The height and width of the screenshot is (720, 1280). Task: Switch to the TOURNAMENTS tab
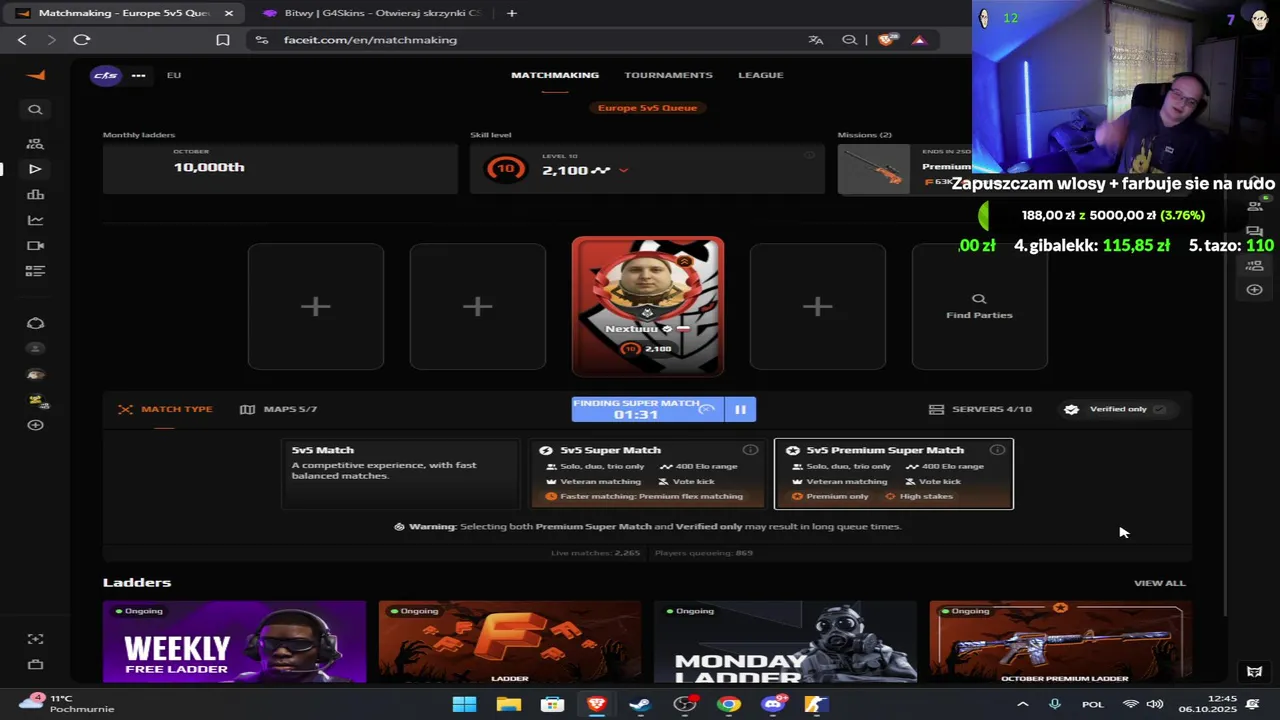[x=668, y=75]
